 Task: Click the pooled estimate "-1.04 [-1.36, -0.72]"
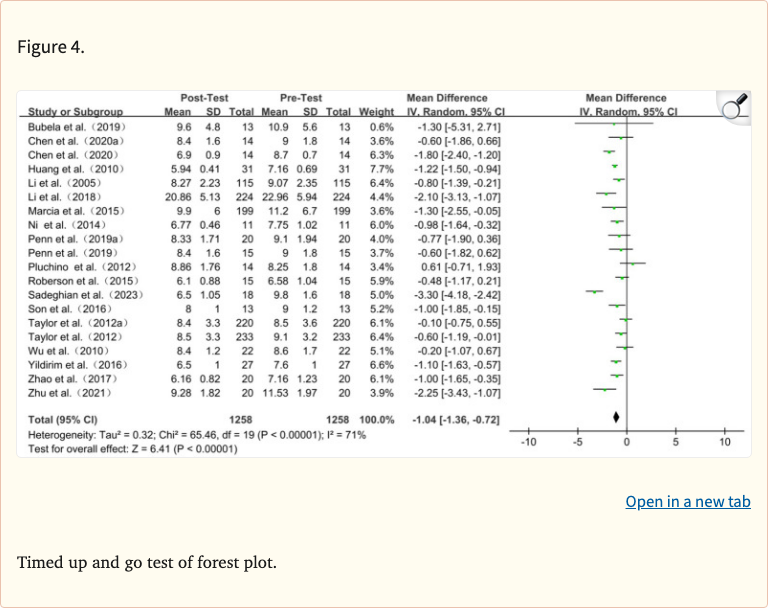pyautogui.click(x=455, y=418)
